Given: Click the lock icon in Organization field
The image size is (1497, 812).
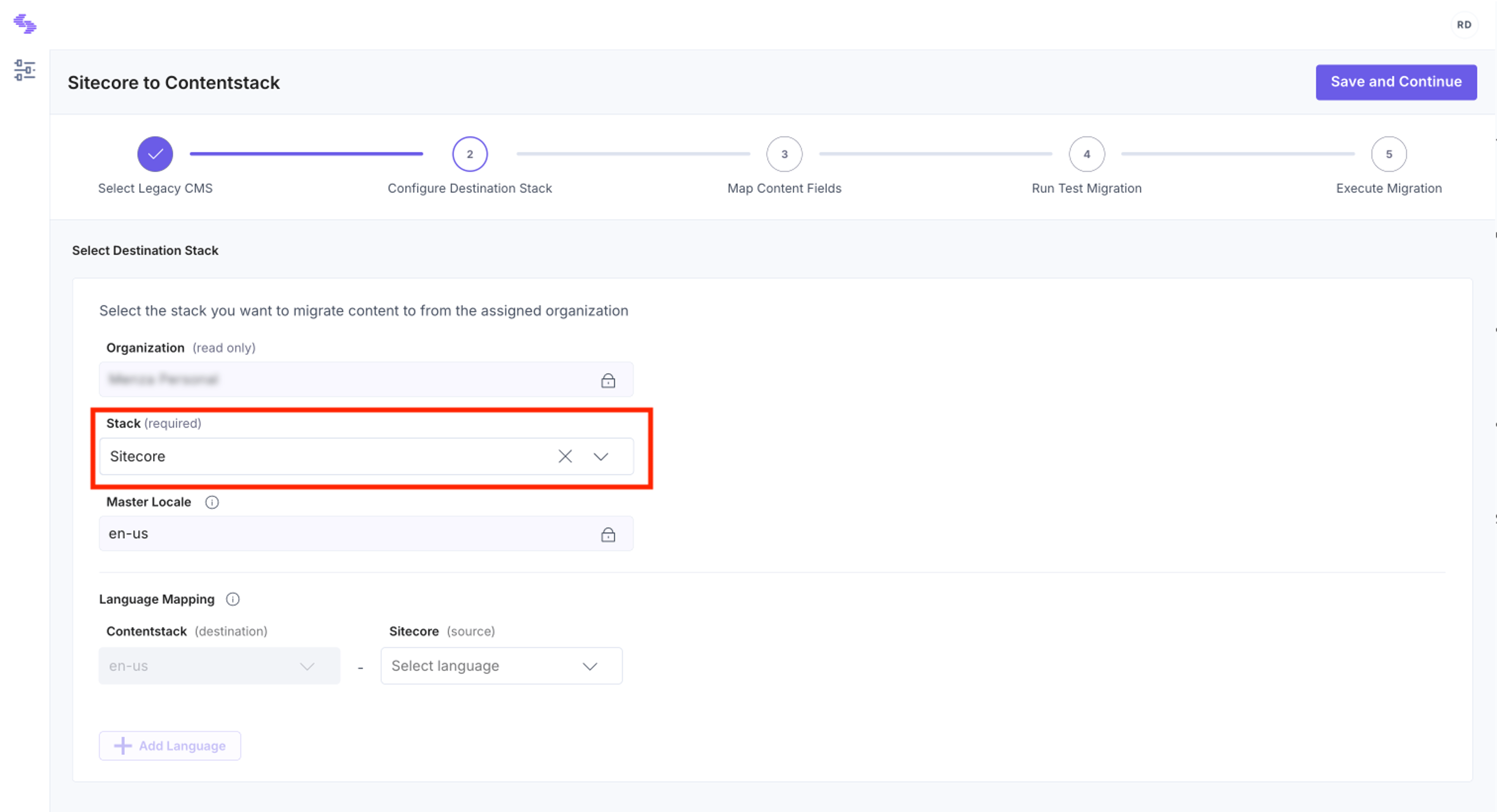Looking at the screenshot, I should (608, 380).
